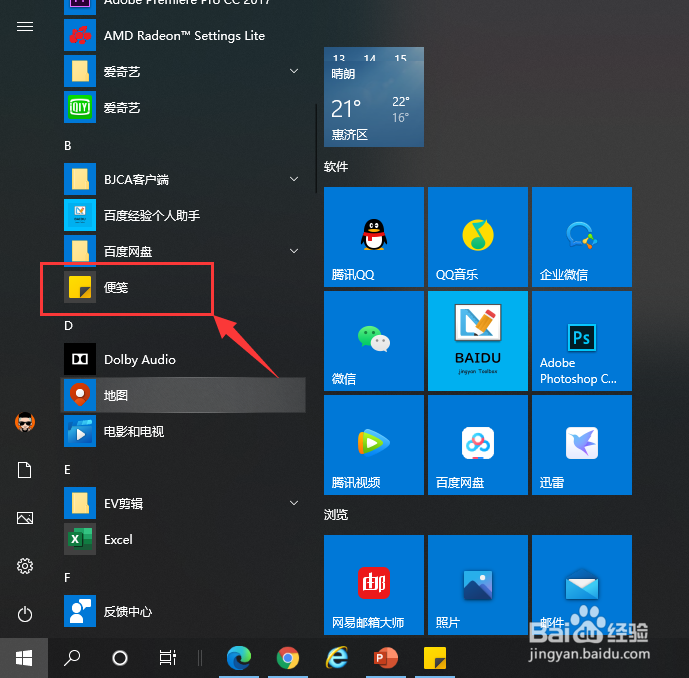Open AMD Radeon Settings Lite app
The height and width of the screenshot is (678, 689).
pos(183,36)
